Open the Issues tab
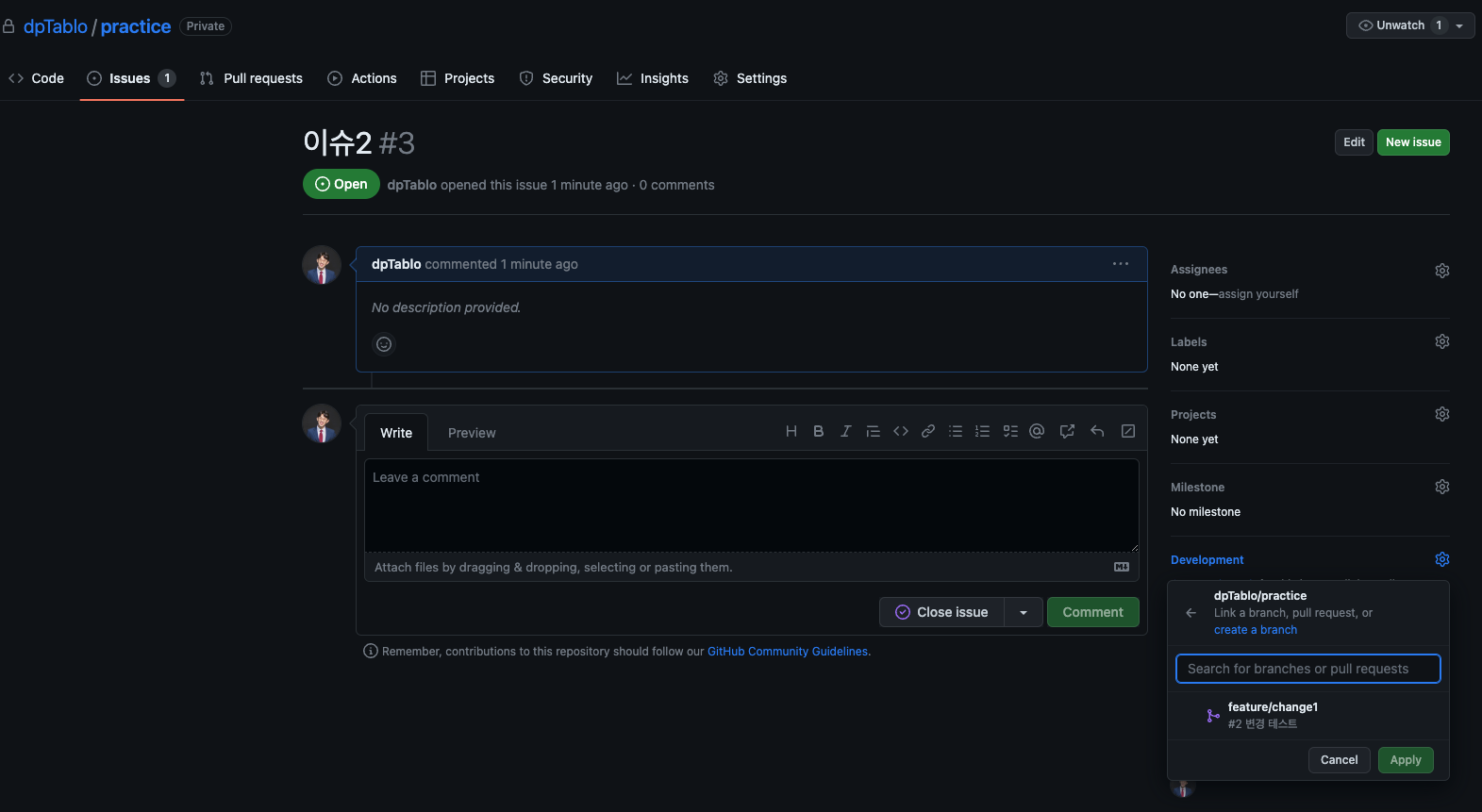1482x812 pixels. 131,78
